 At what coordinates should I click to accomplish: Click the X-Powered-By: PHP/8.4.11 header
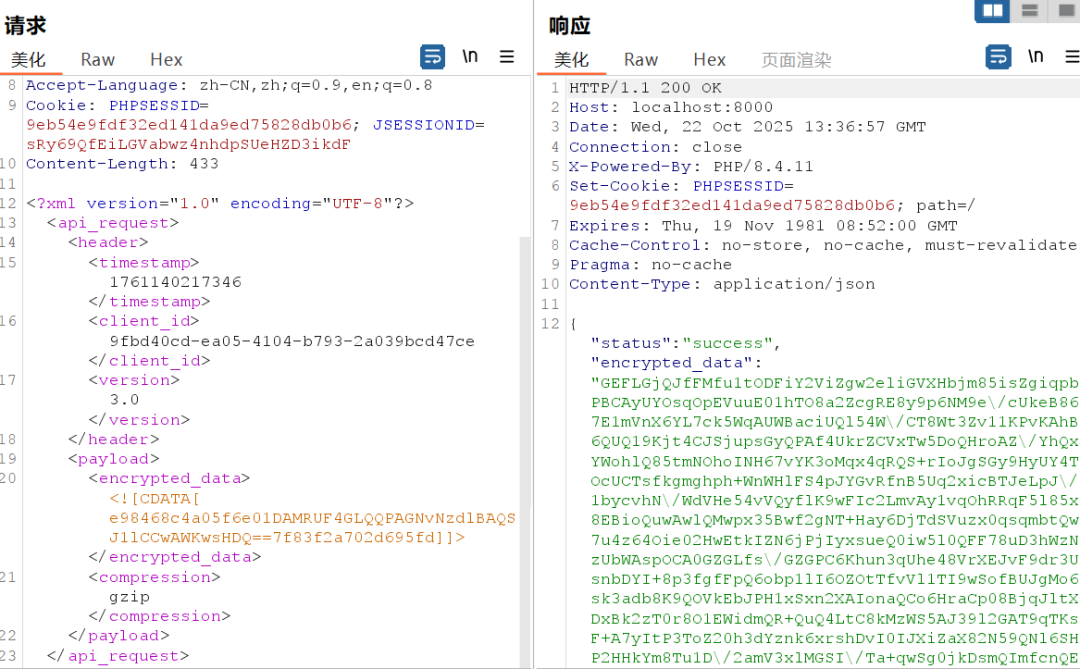[691, 166]
